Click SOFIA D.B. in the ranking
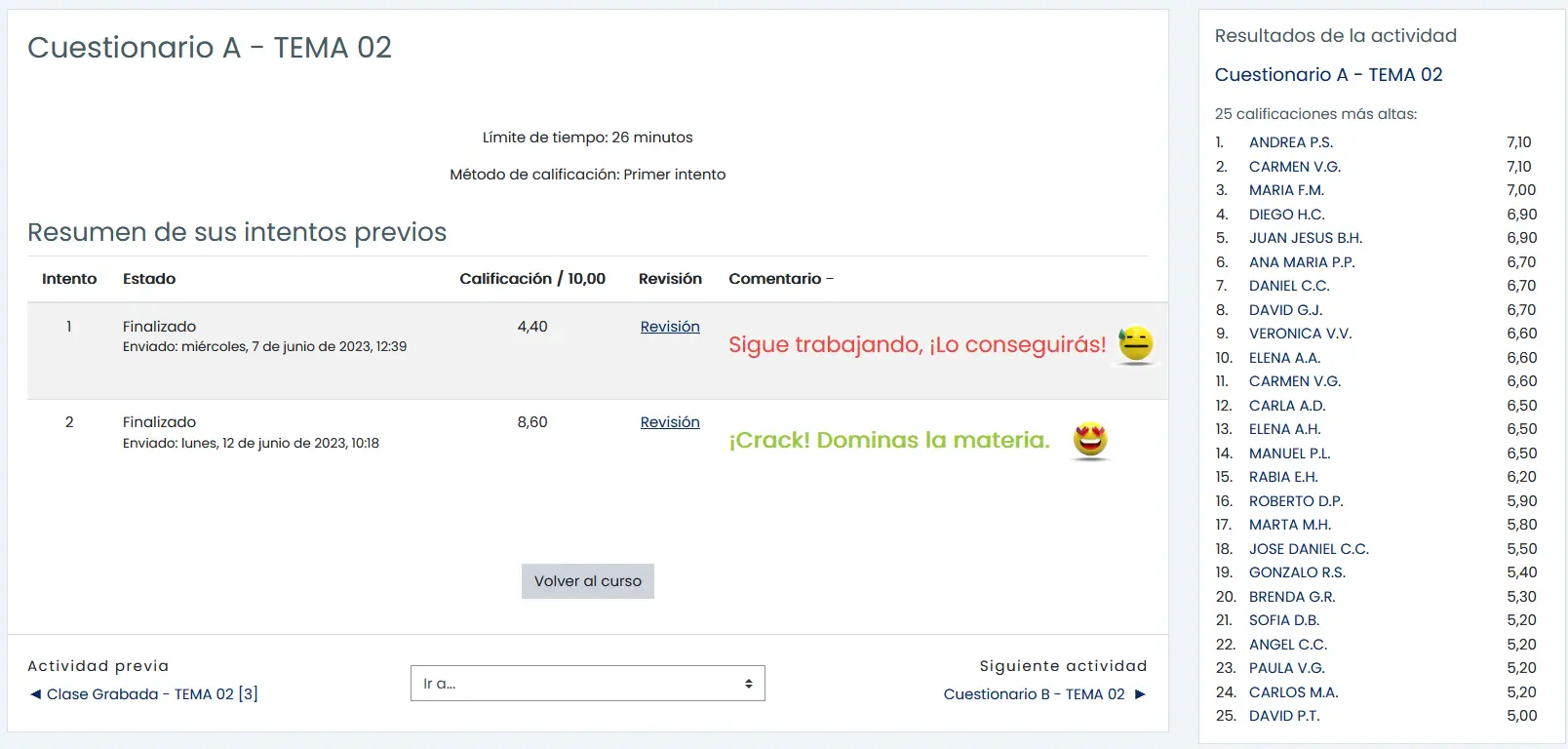Viewport: 1568px width, 749px height. pos(1284,620)
